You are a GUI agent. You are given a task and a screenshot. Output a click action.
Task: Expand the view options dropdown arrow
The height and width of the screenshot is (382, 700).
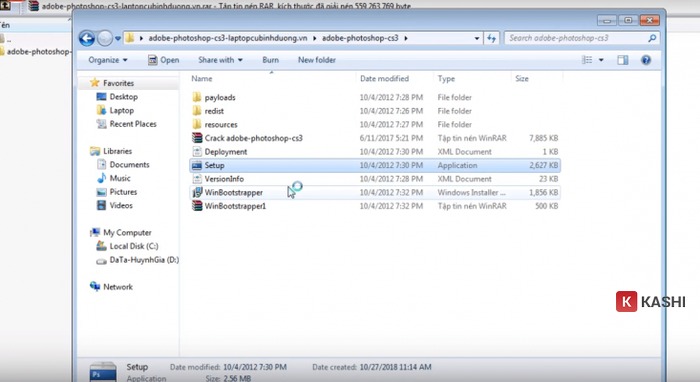pyautogui.click(x=601, y=60)
